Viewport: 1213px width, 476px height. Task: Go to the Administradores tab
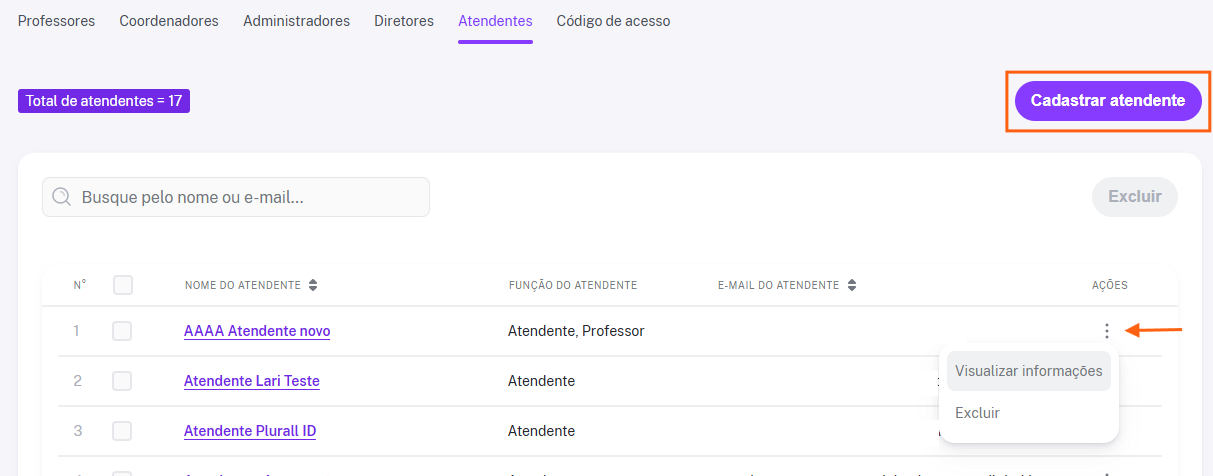tap(297, 21)
